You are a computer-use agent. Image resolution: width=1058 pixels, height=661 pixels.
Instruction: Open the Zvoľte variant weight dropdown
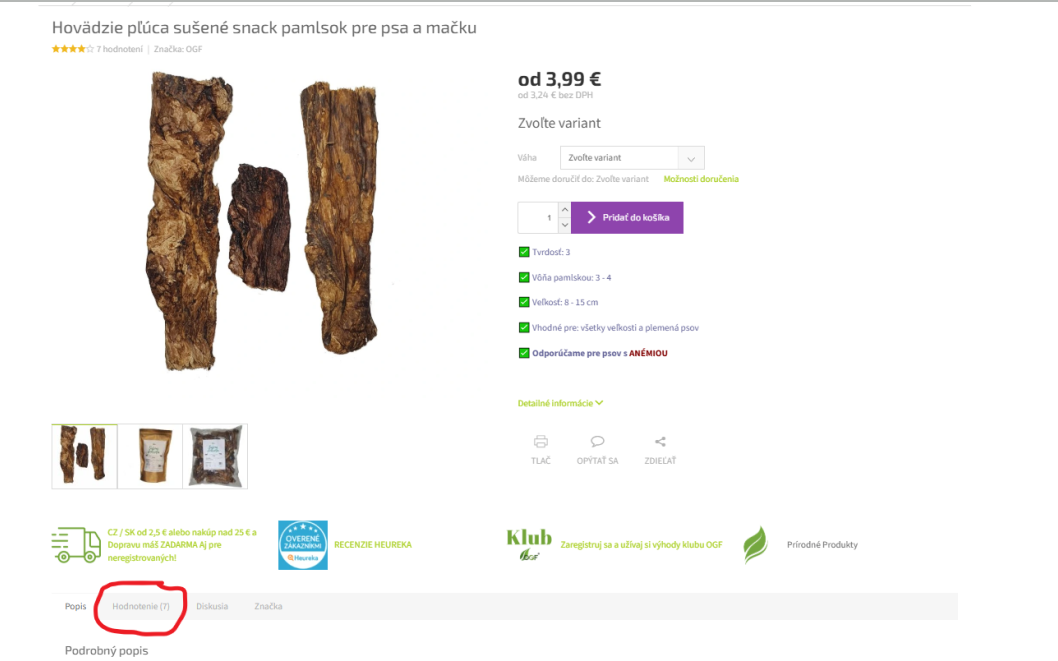pyautogui.click(x=632, y=158)
